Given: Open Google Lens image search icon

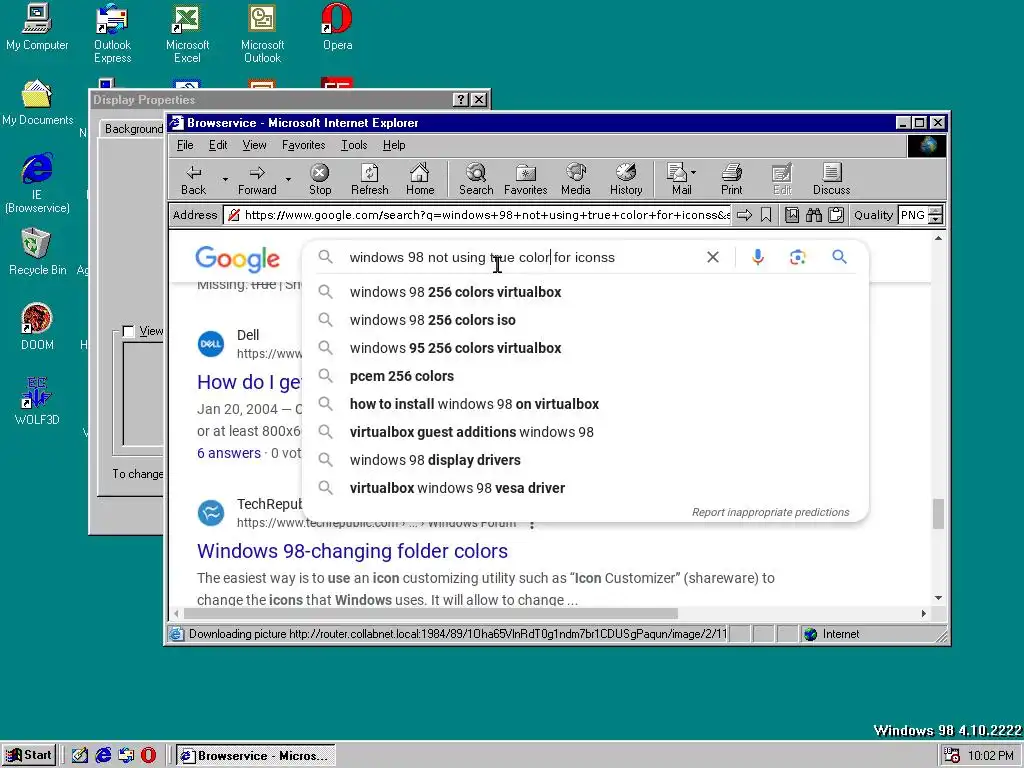Looking at the screenshot, I should pyautogui.click(x=797, y=257).
